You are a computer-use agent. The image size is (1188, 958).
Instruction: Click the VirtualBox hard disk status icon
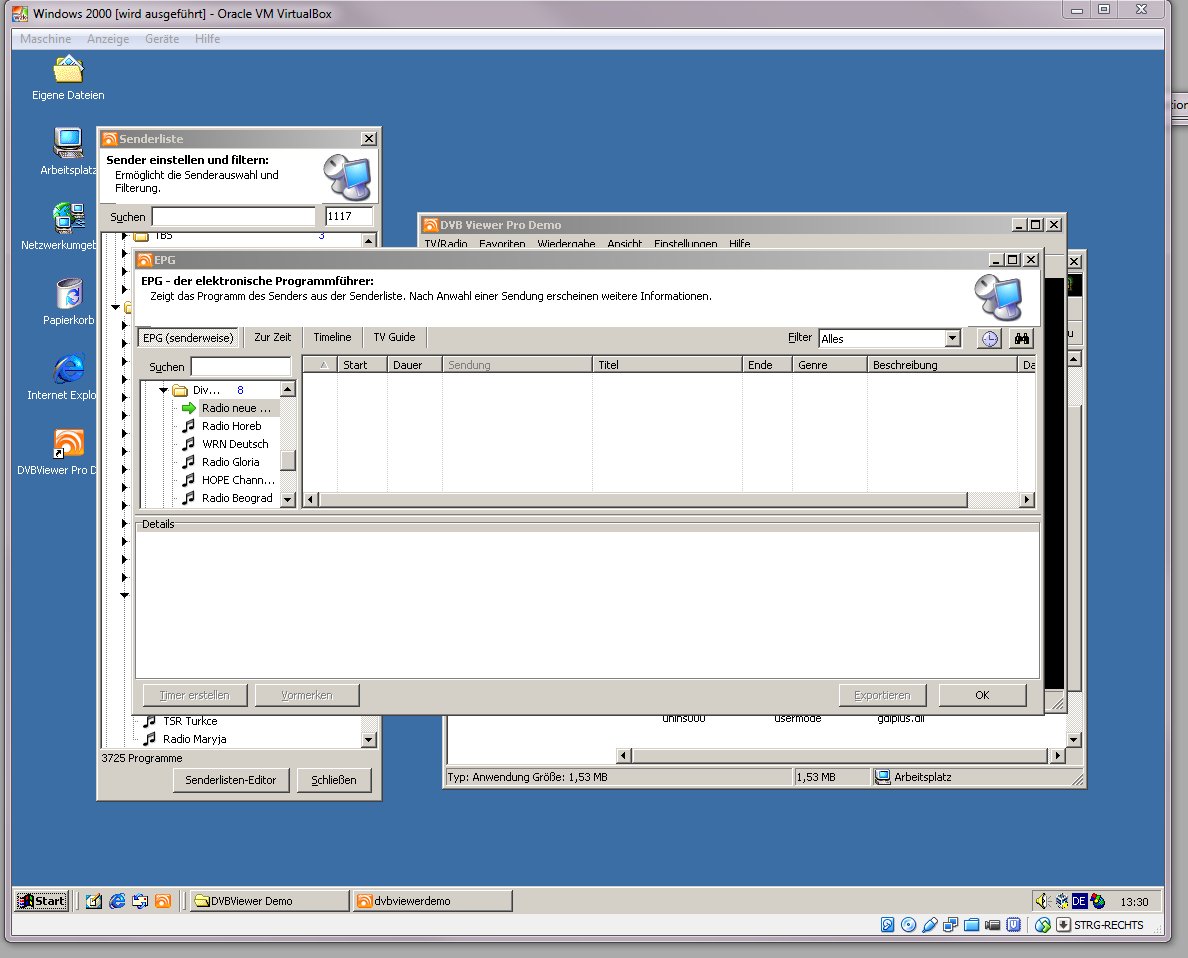pyautogui.click(x=887, y=925)
